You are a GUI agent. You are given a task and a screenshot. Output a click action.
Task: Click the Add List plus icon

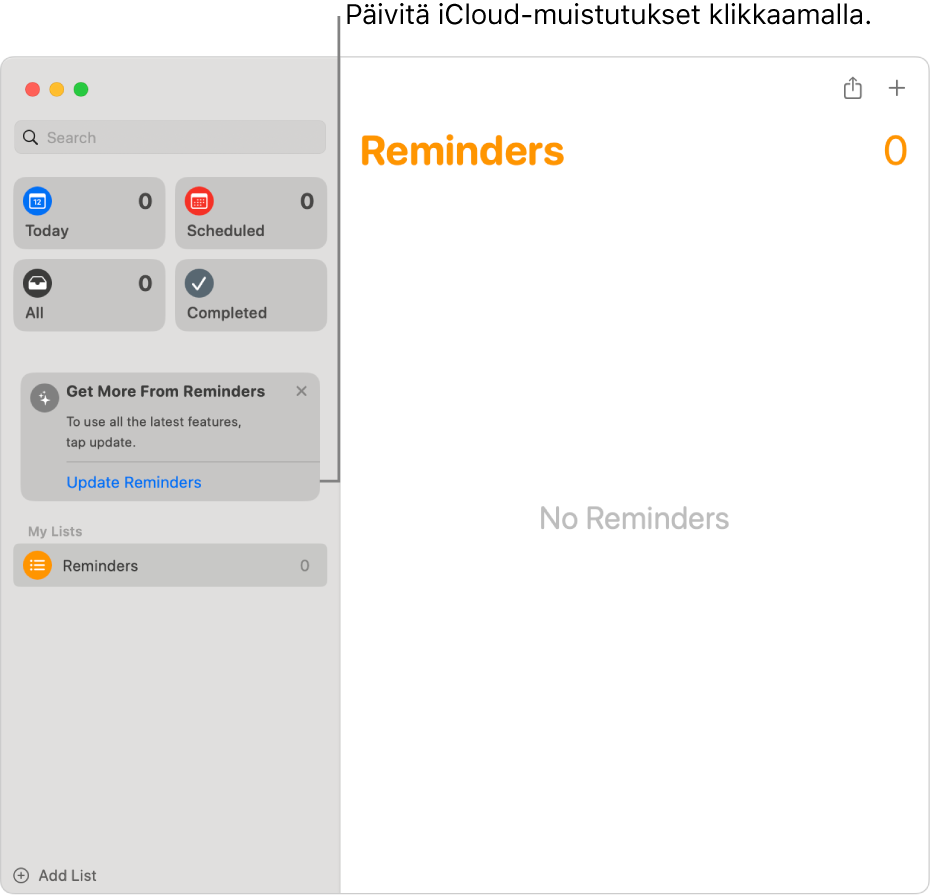click(21, 875)
